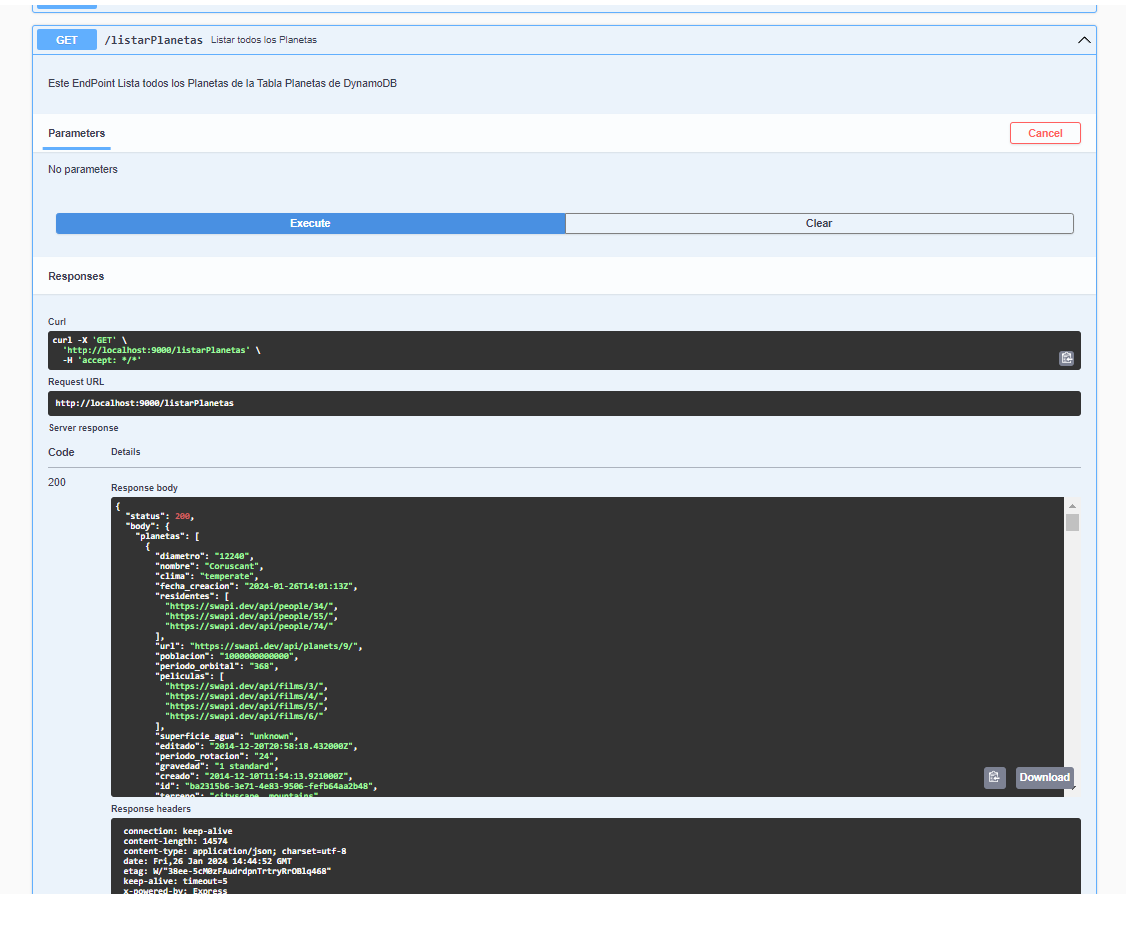Click the "diametro": "12240" line
1126x930 pixels.
point(204,556)
